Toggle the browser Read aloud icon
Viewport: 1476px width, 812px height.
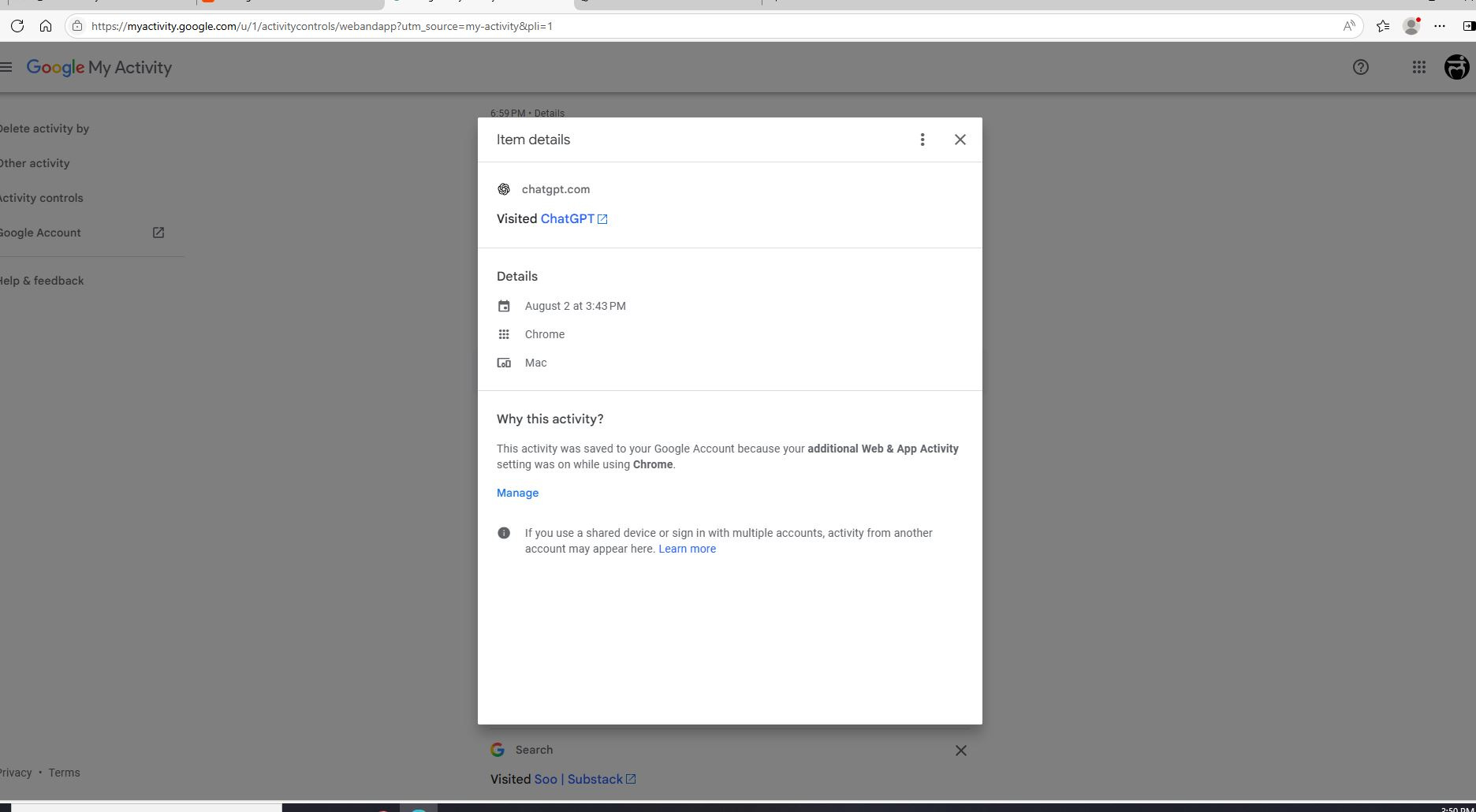[x=1349, y=26]
